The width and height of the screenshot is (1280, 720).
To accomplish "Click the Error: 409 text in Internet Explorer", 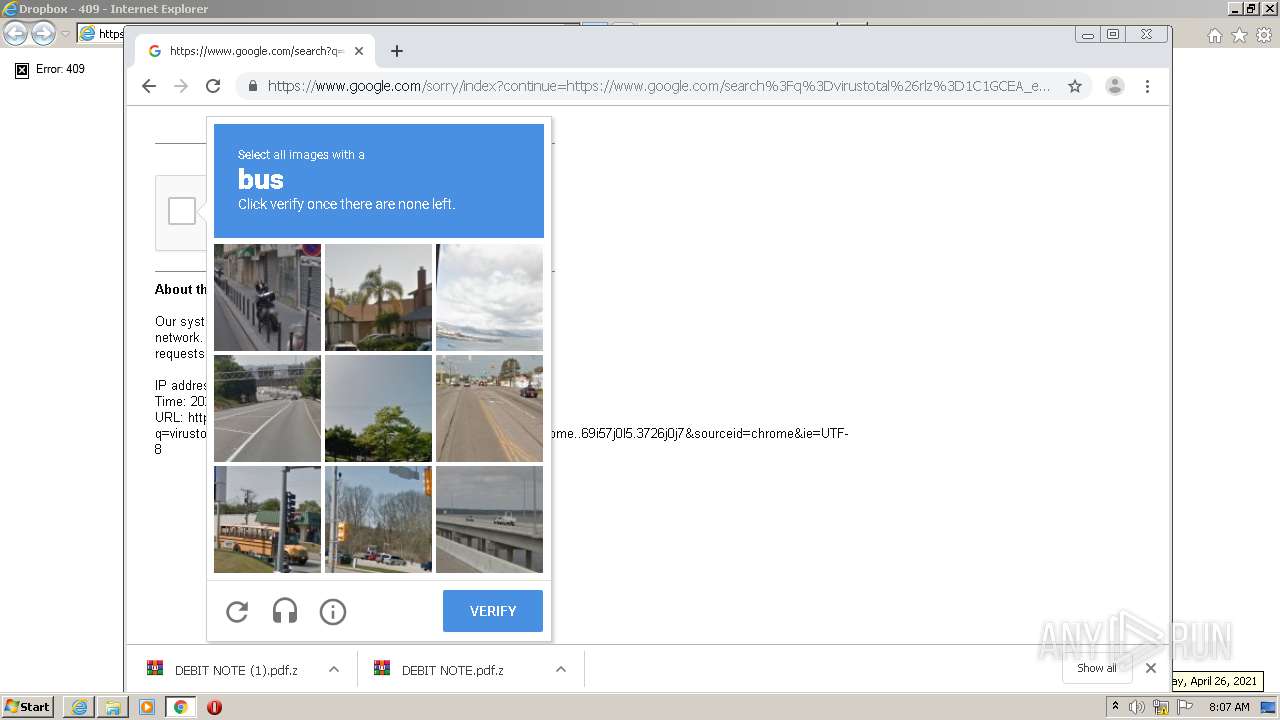I will pyautogui.click(x=60, y=70).
